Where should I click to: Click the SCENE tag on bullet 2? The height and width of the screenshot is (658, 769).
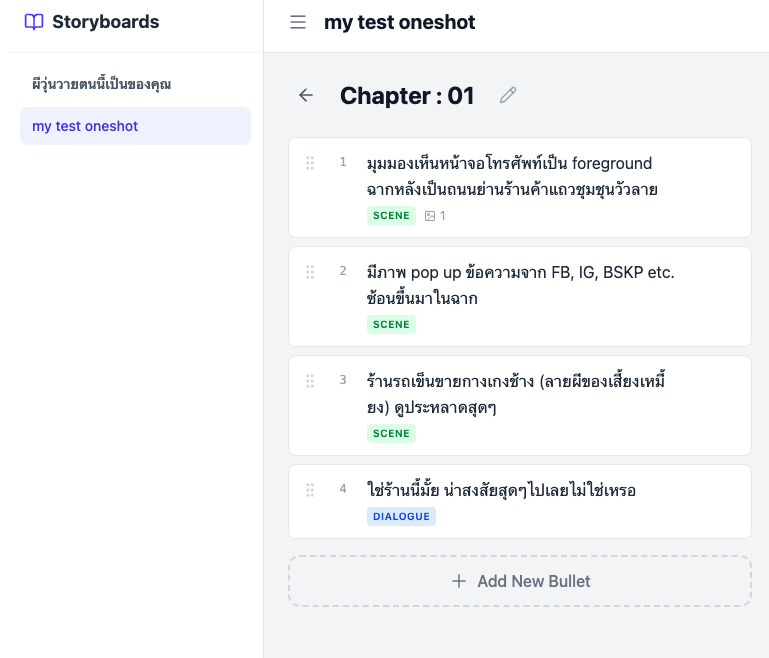point(391,325)
